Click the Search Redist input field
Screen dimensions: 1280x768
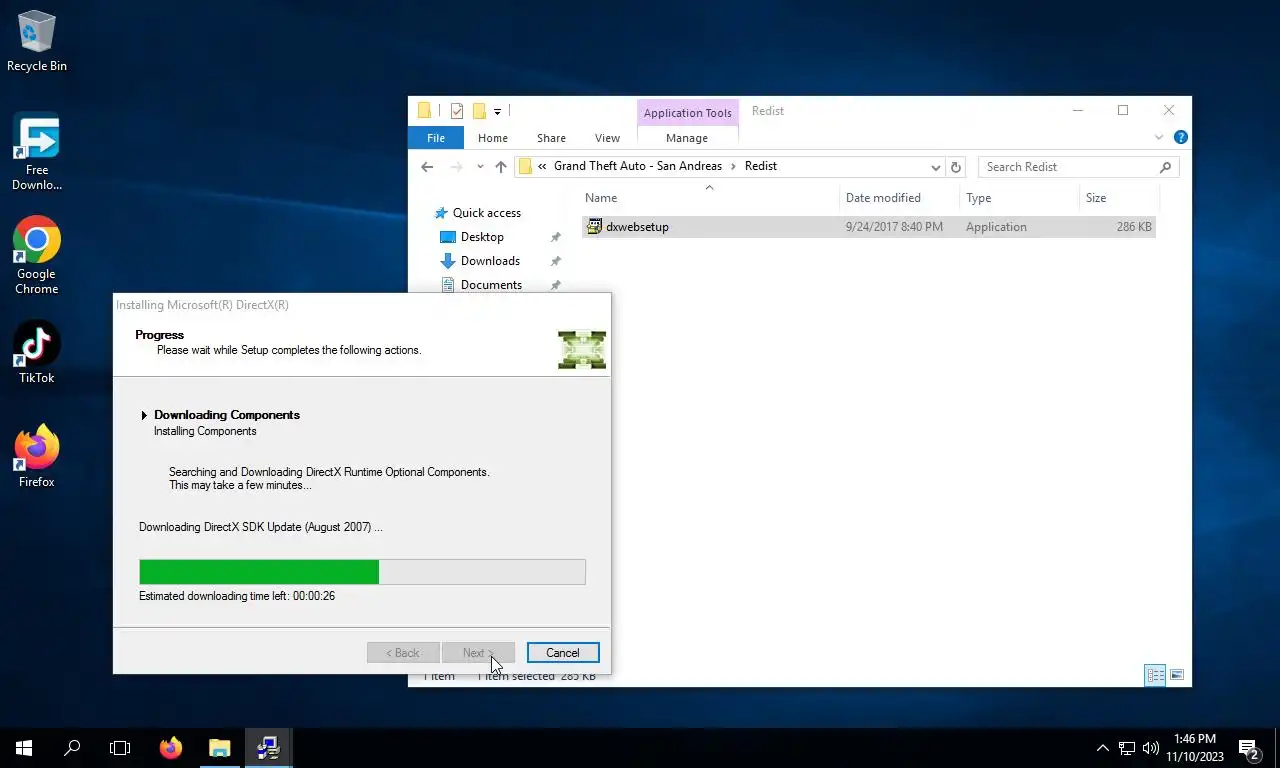pyautogui.click(x=1068, y=167)
